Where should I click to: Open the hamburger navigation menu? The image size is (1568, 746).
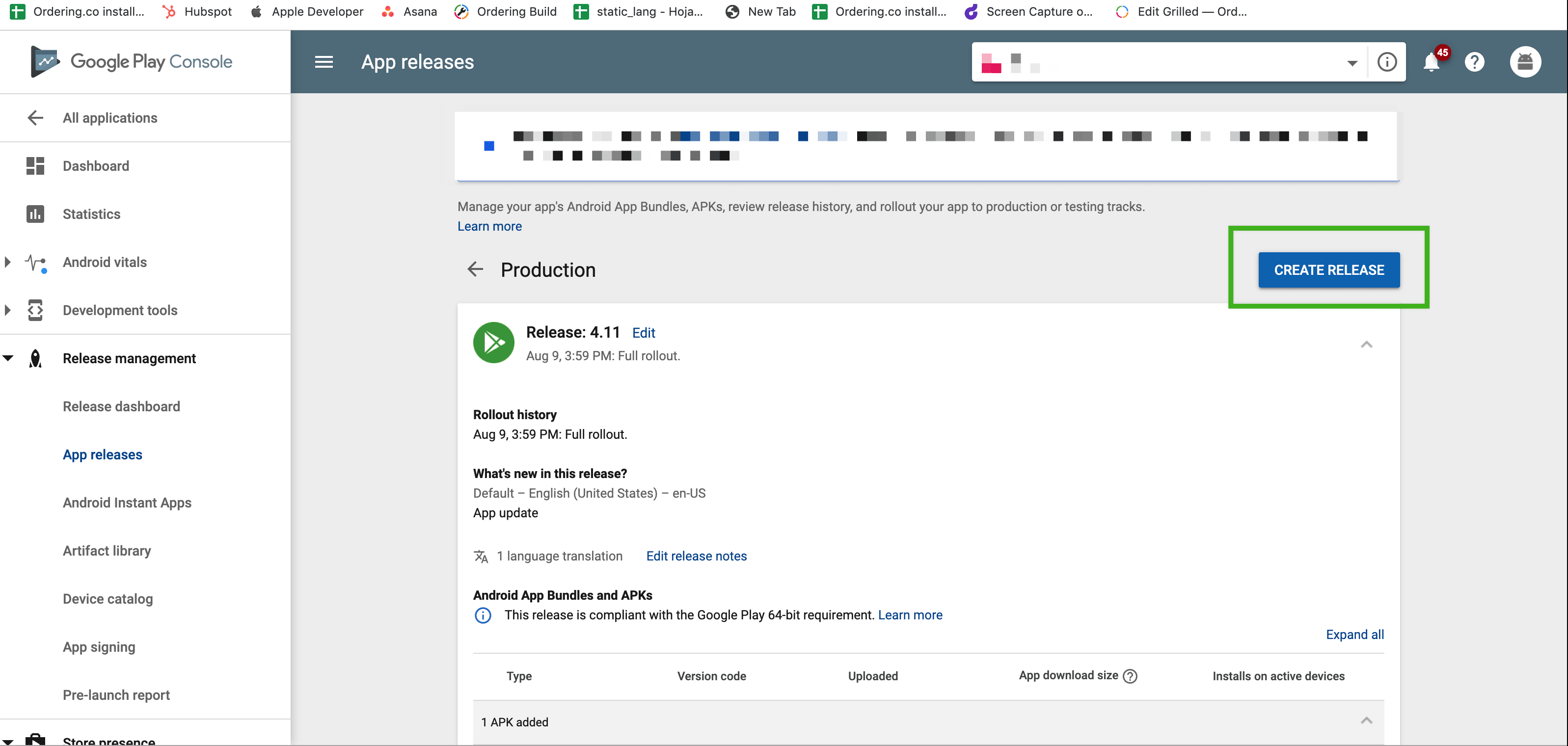[x=323, y=61]
